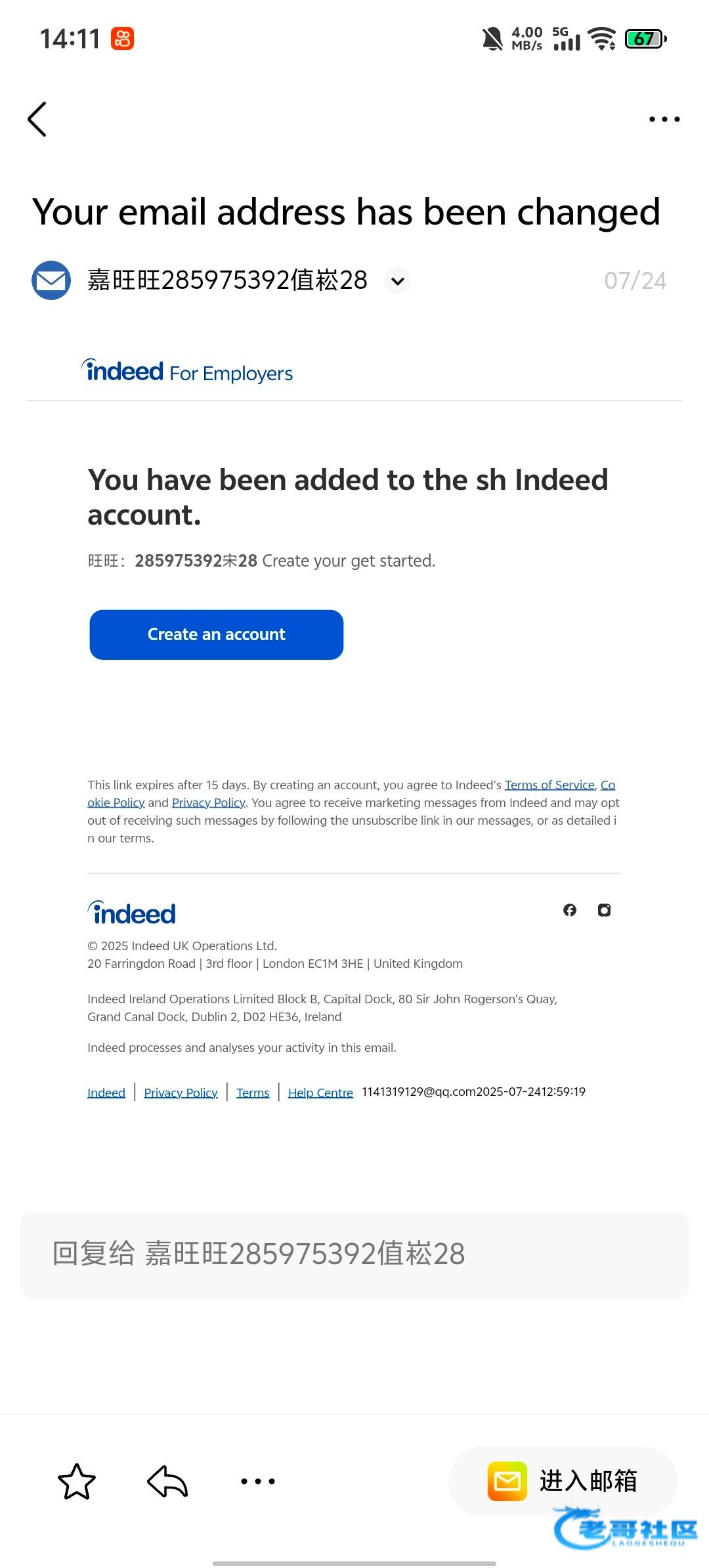Viewport: 709px width, 1568px height.
Task: Open the Indeed footer link
Action: point(106,1093)
